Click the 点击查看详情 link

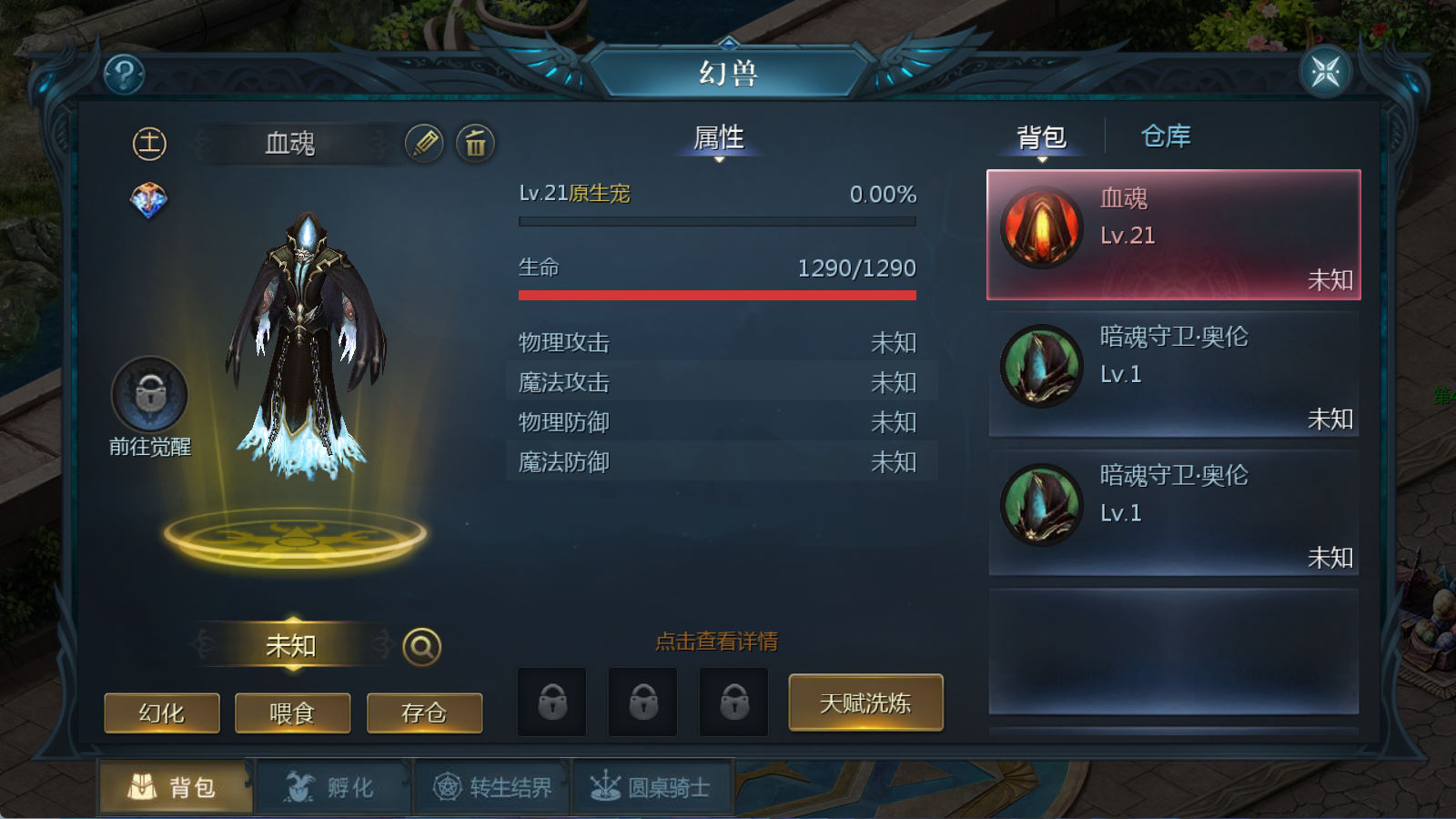coord(716,642)
